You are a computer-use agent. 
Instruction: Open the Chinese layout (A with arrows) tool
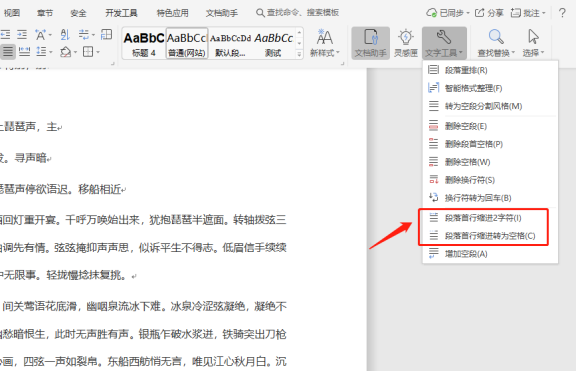(x=40, y=35)
